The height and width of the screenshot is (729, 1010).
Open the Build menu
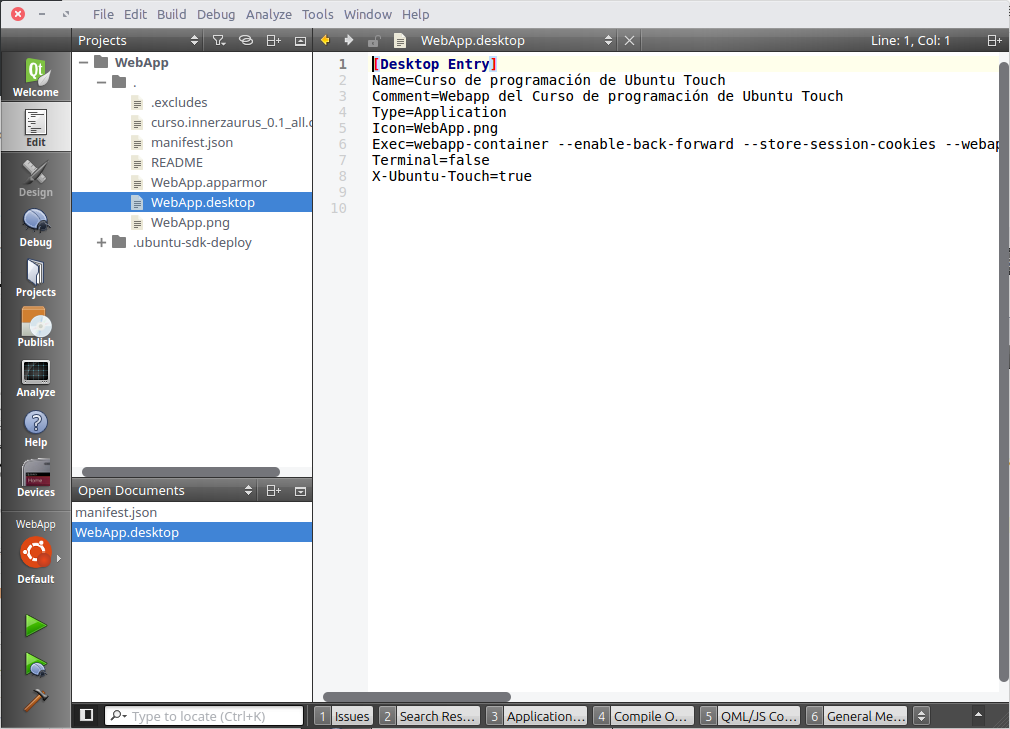pyautogui.click(x=171, y=14)
